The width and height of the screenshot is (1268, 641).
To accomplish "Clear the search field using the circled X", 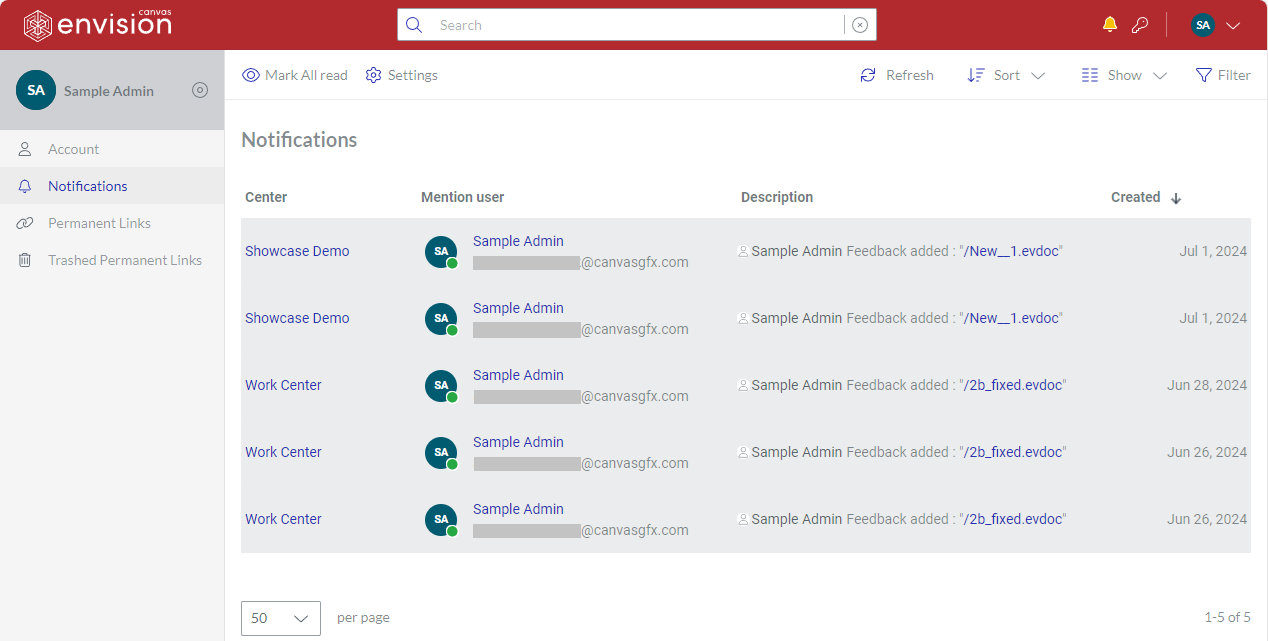I will tap(859, 24).
